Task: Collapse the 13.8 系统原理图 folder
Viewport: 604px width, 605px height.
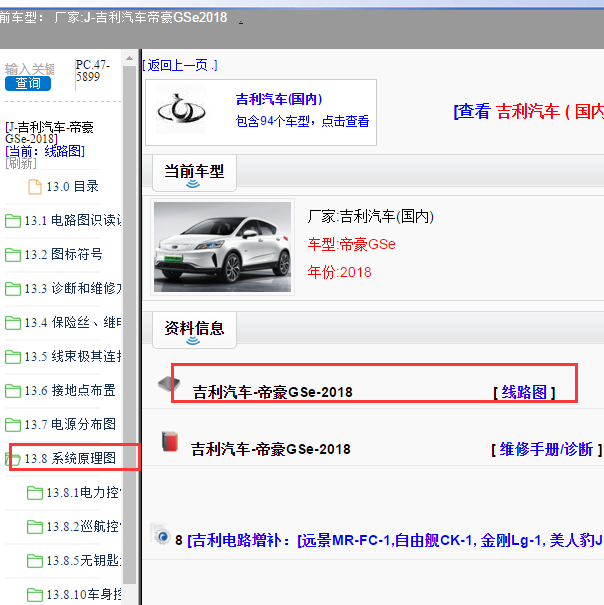Action: (70, 458)
